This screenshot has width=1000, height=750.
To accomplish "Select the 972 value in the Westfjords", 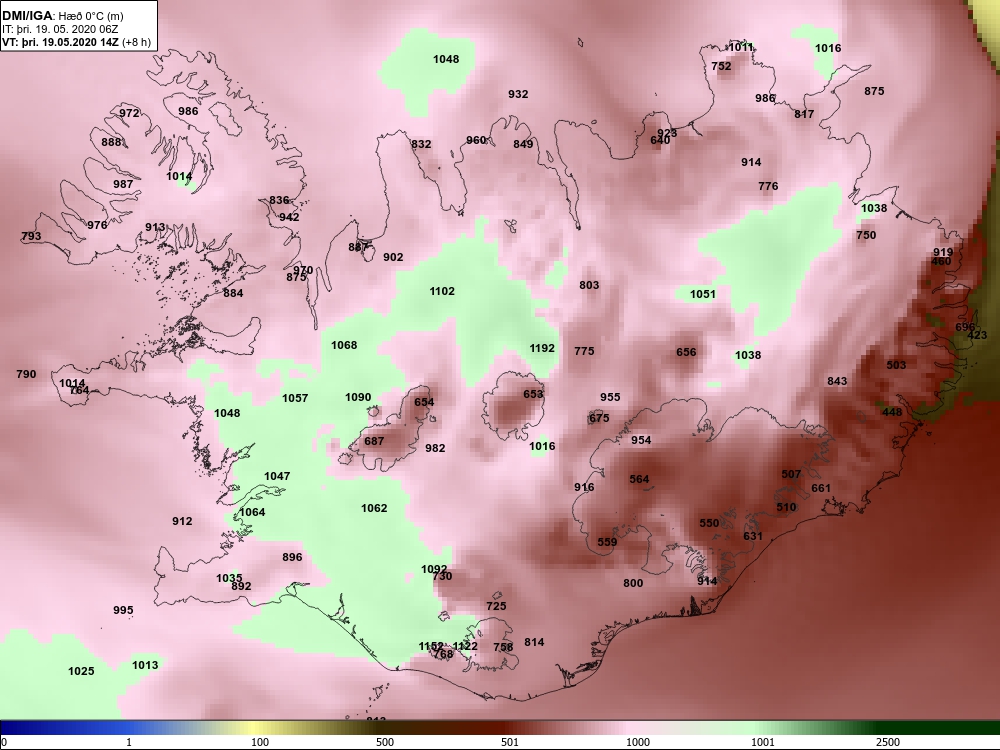I will click(129, 113).
